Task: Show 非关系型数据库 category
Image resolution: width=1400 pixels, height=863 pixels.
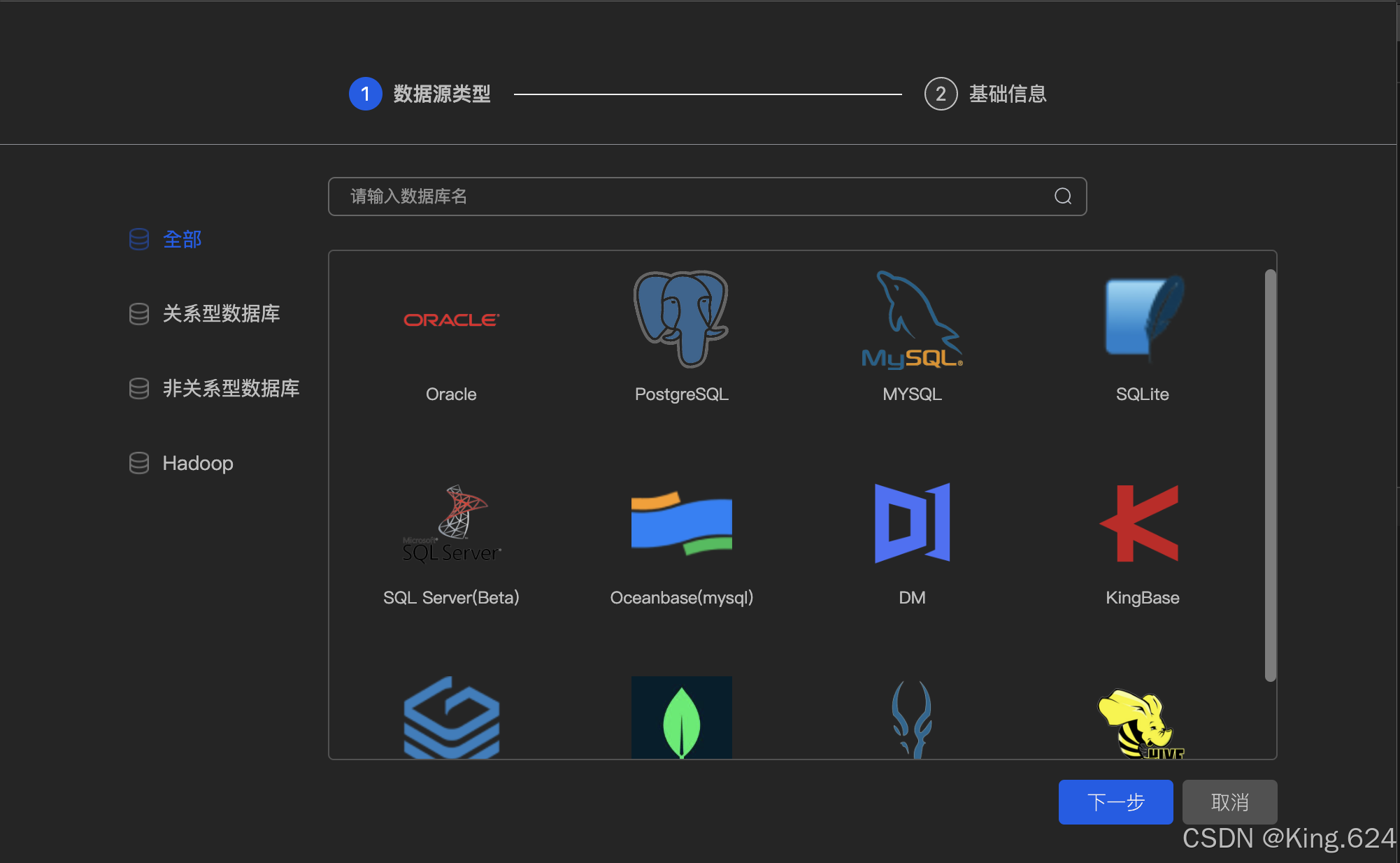Action: [x=230, y=388]
